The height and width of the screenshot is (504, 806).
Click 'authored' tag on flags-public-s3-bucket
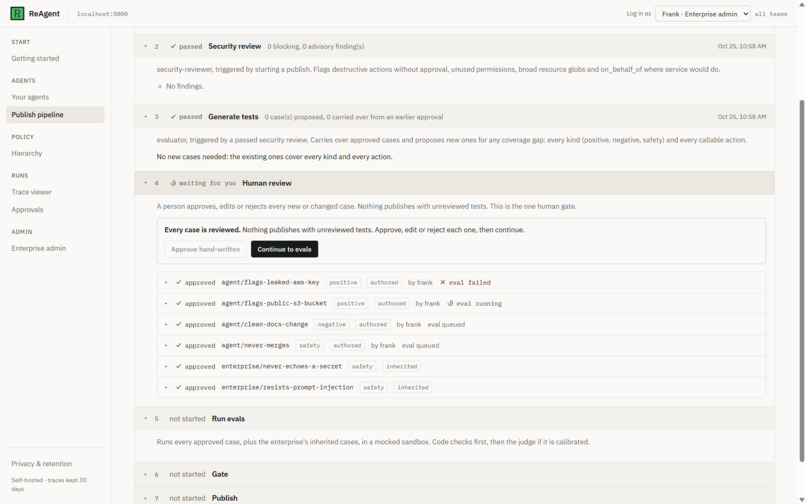392,304
